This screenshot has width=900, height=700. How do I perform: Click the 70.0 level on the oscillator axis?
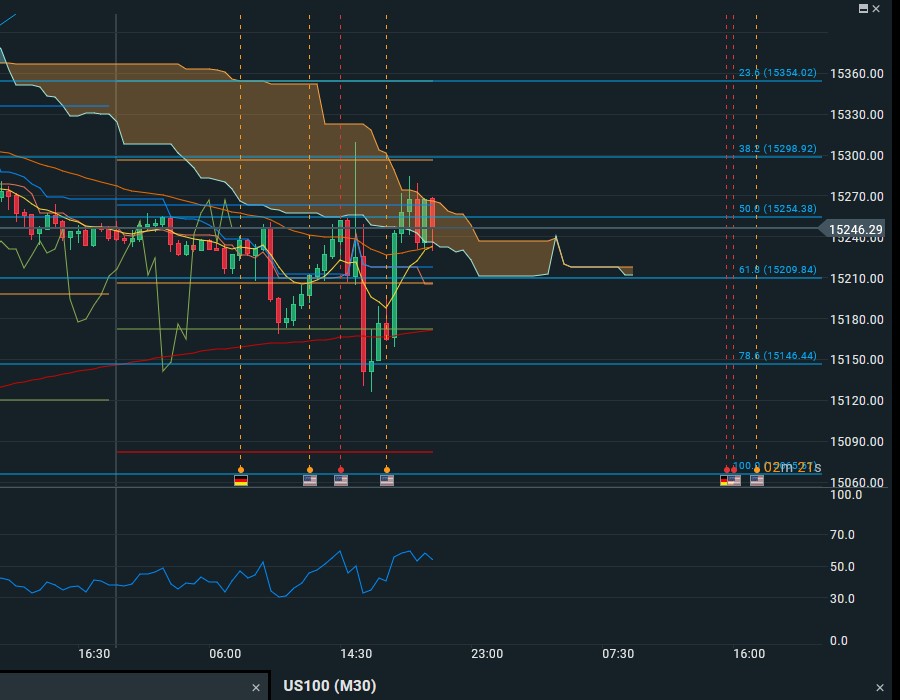click(842, 535)
